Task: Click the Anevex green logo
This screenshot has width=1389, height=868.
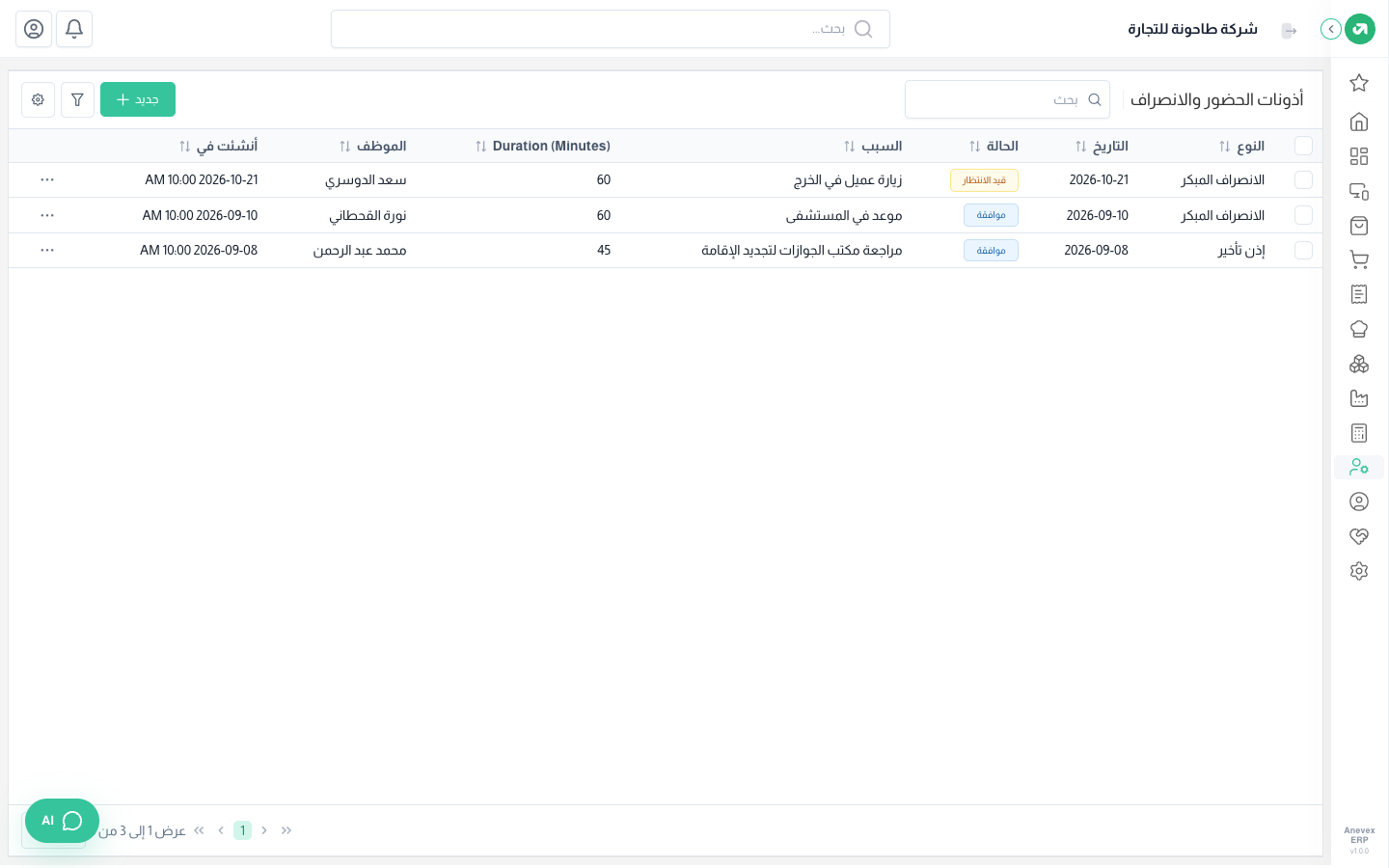Action: point(1360,29)
